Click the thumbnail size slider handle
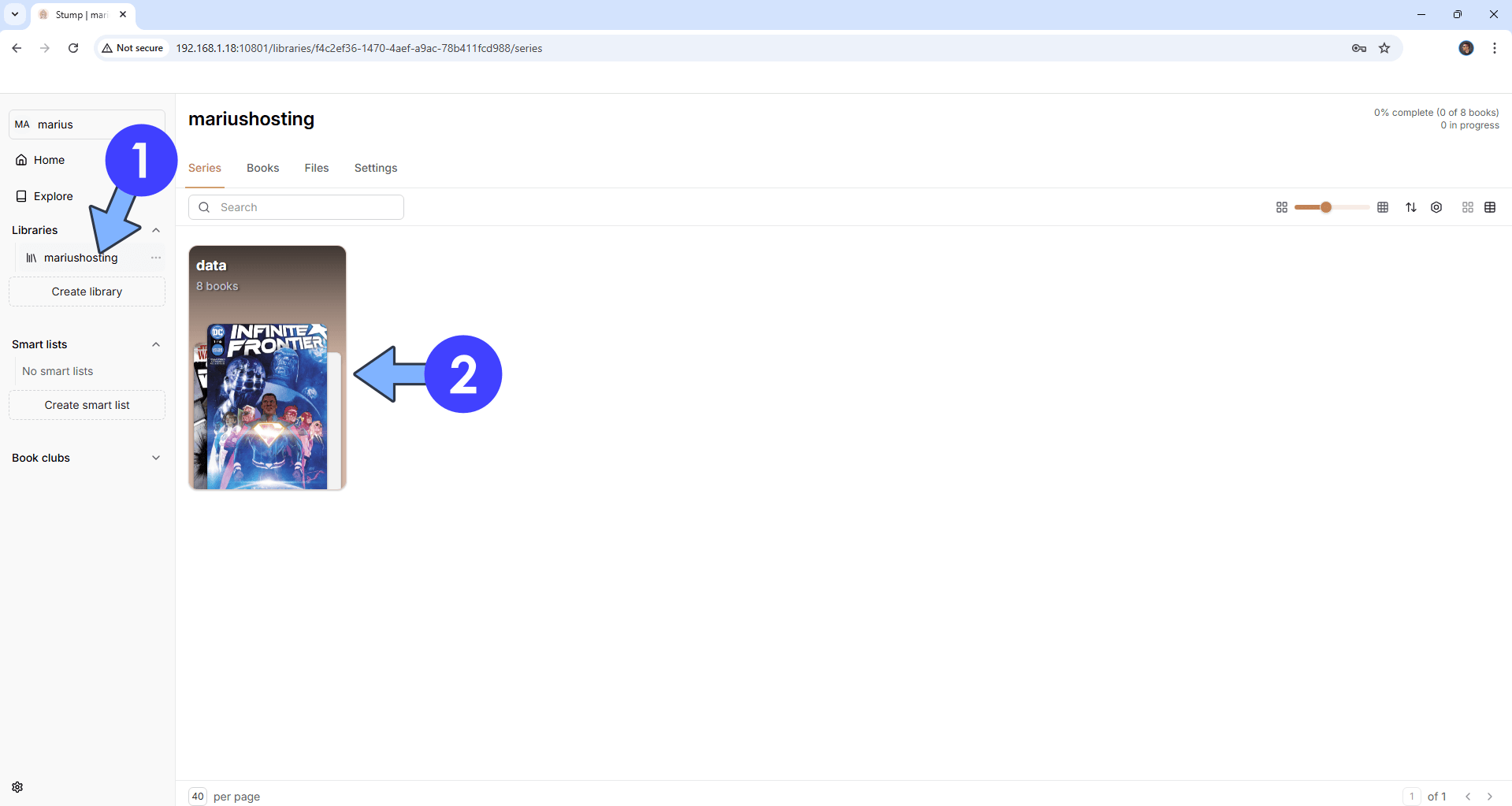This screenshot has height=806, width=1512. click(1326, 207)
